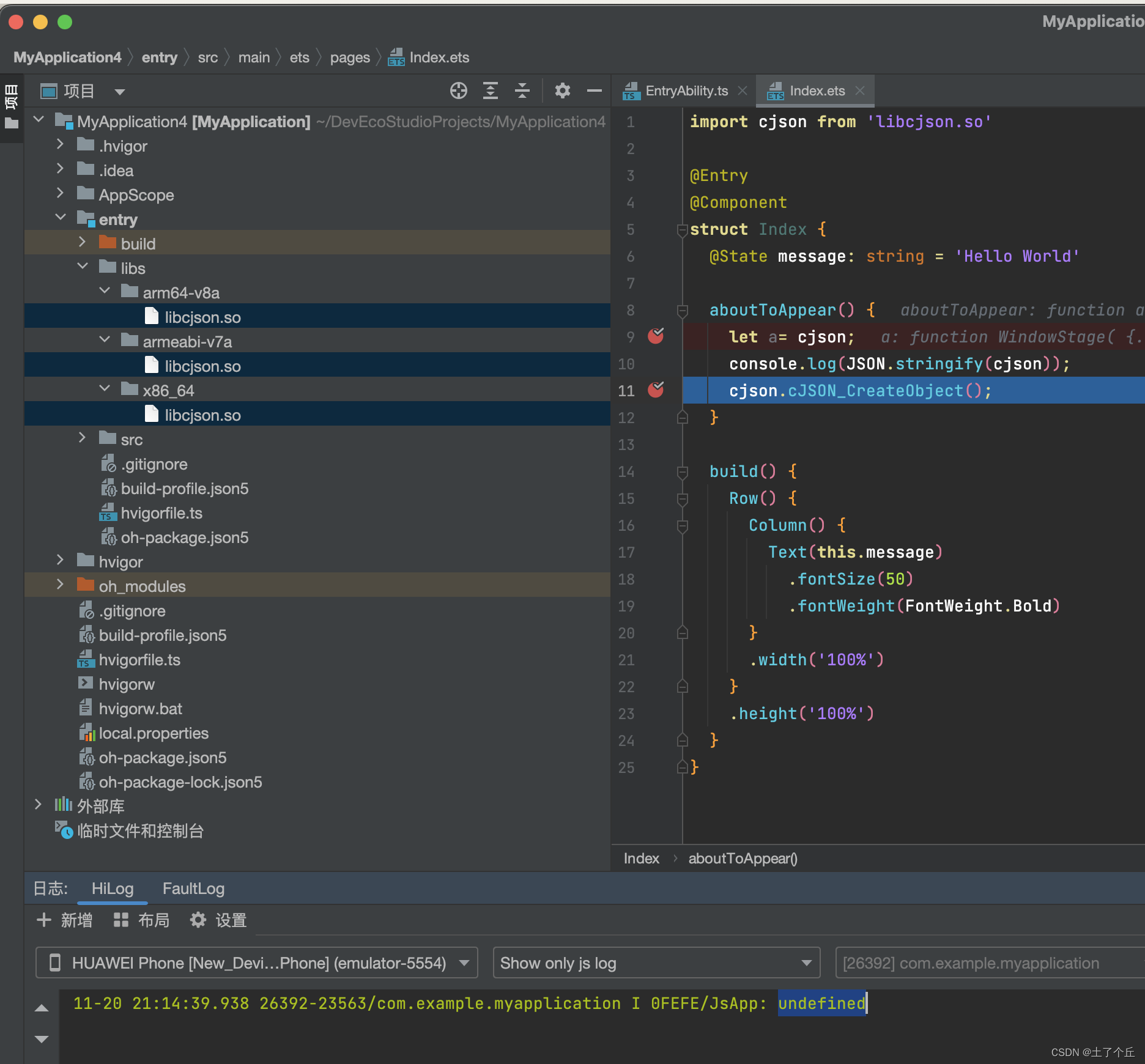This screenshot has width=1145, height=1064.
Task: Open entry's hvigorfile.ts file
Action: point(161,513)
